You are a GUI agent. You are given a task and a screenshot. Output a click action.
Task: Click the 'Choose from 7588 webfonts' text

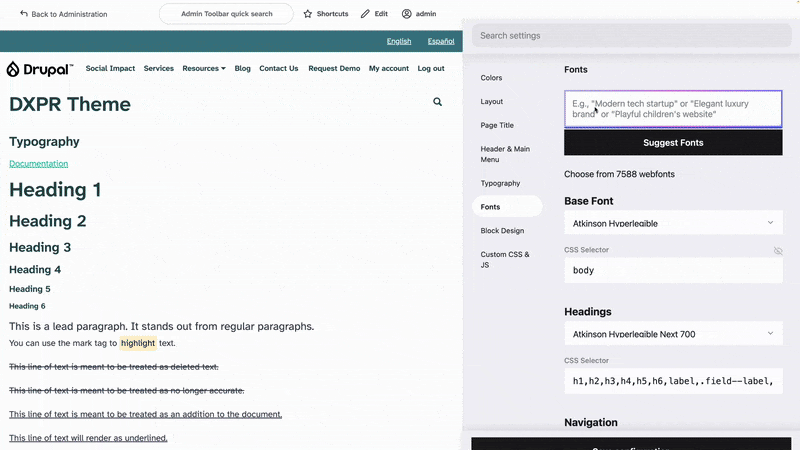pyautogui.click(x=619, y=174)
